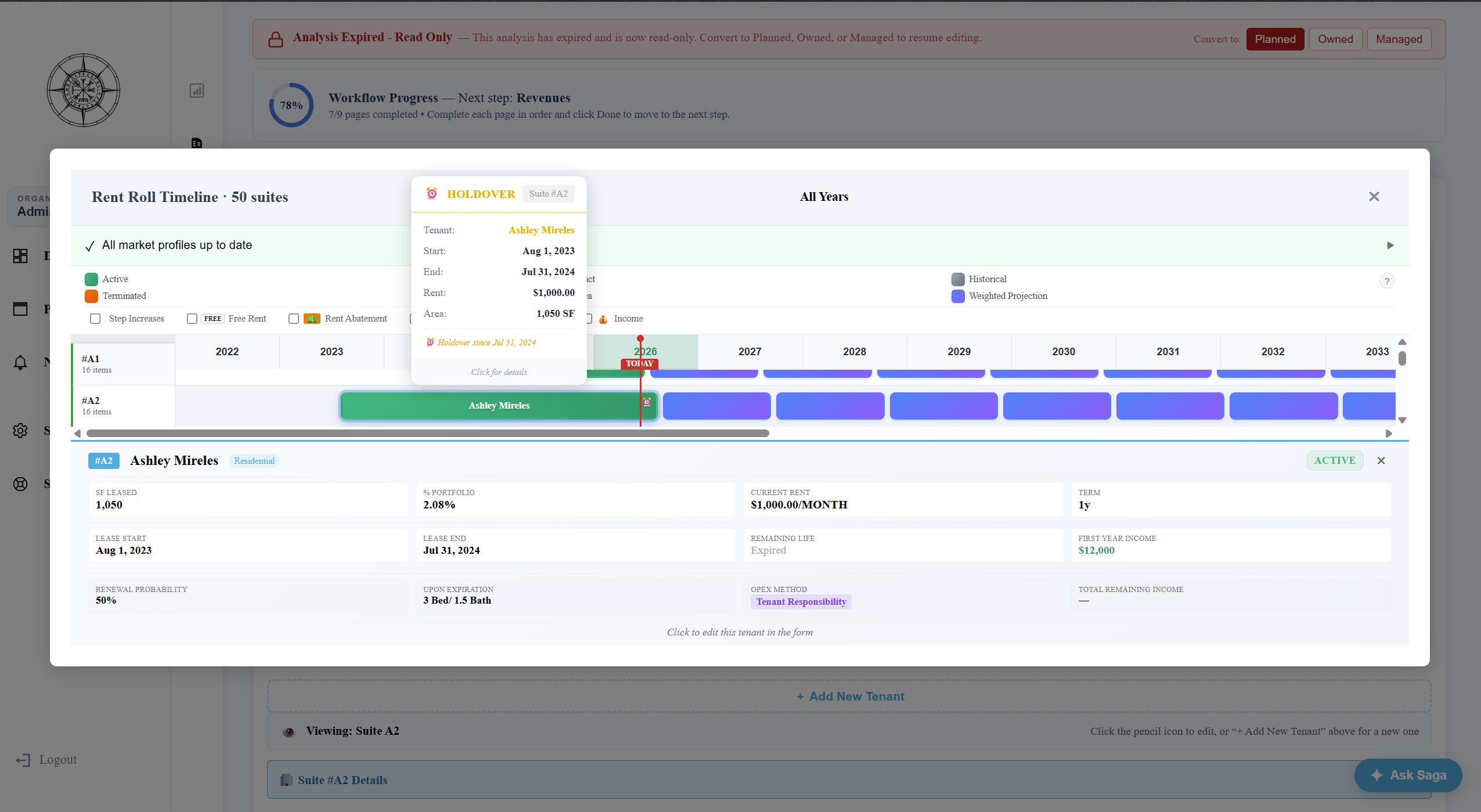
Task: Select the #A1 suite row
Action: [123, 364]
